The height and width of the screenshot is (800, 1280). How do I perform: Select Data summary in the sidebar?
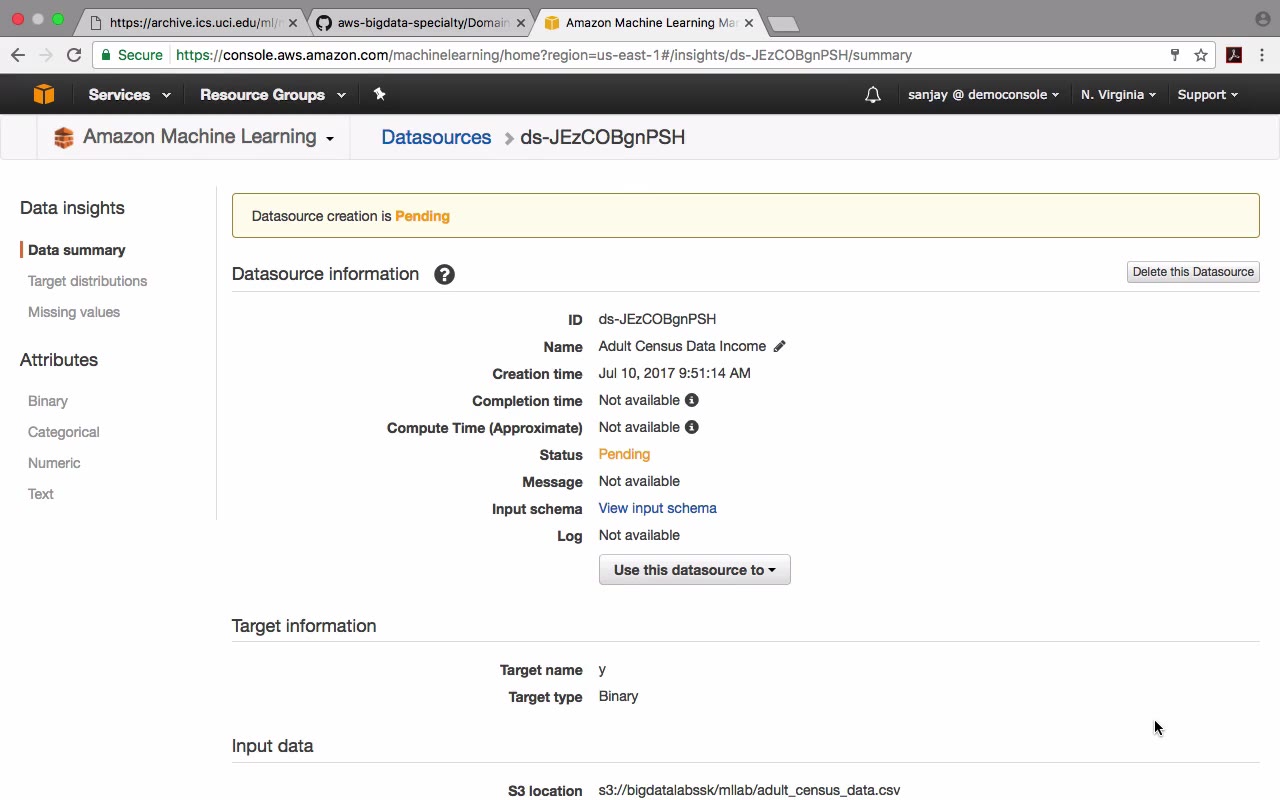pos(77,250)
